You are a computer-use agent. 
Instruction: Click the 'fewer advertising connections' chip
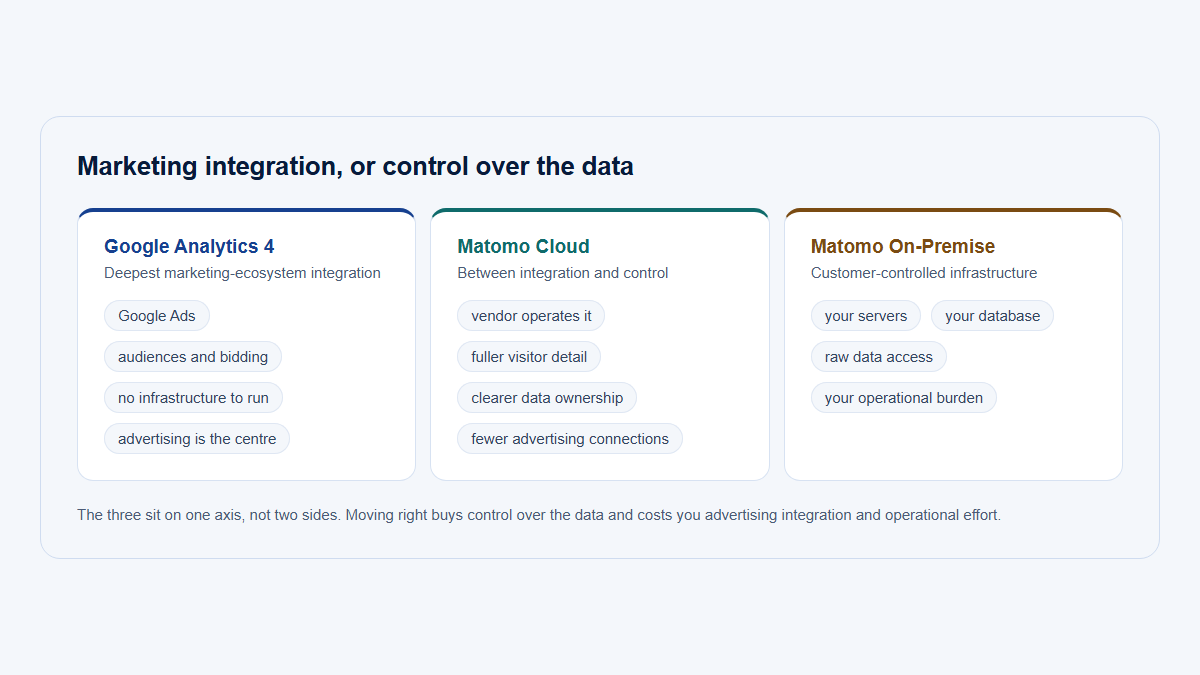coord(570,439)
